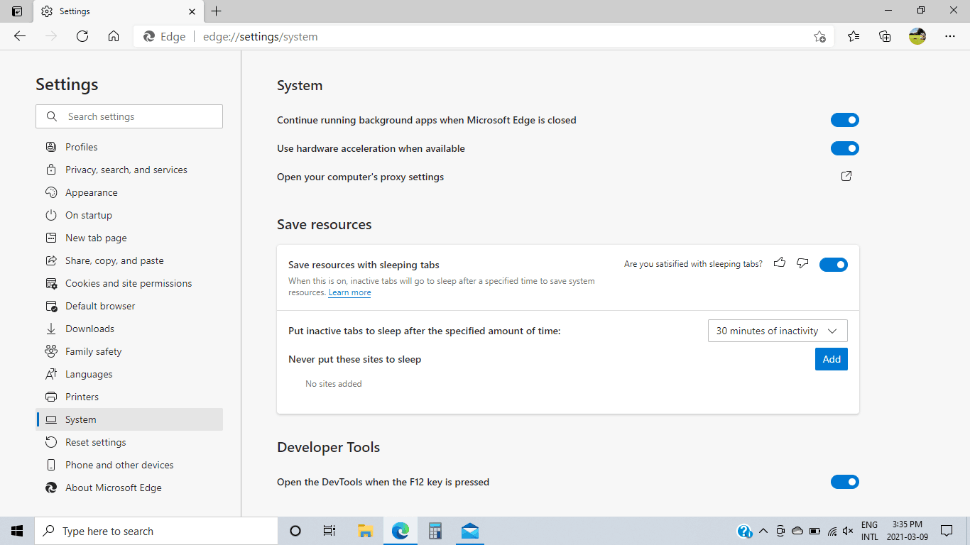Image resolution: width=970 pixels, height=545 pixels.
Task: Open computer's proxy settings external link icon
Action: (x=846, y=176)
